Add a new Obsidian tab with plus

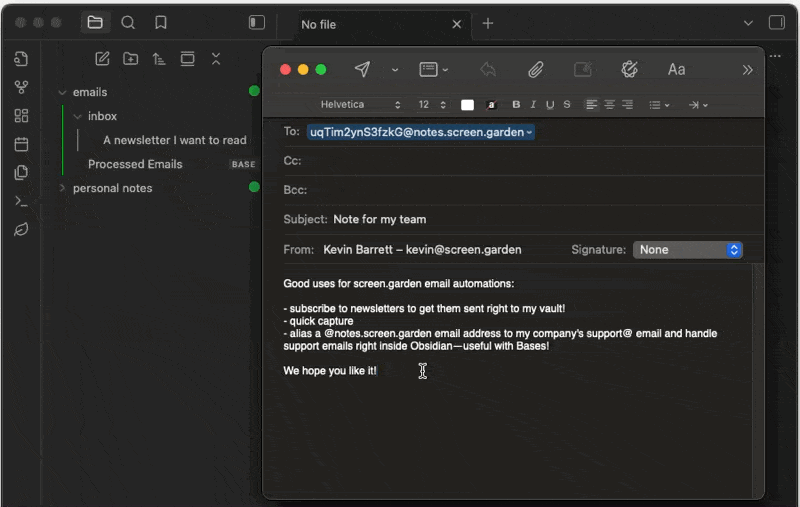click(488, 23)
